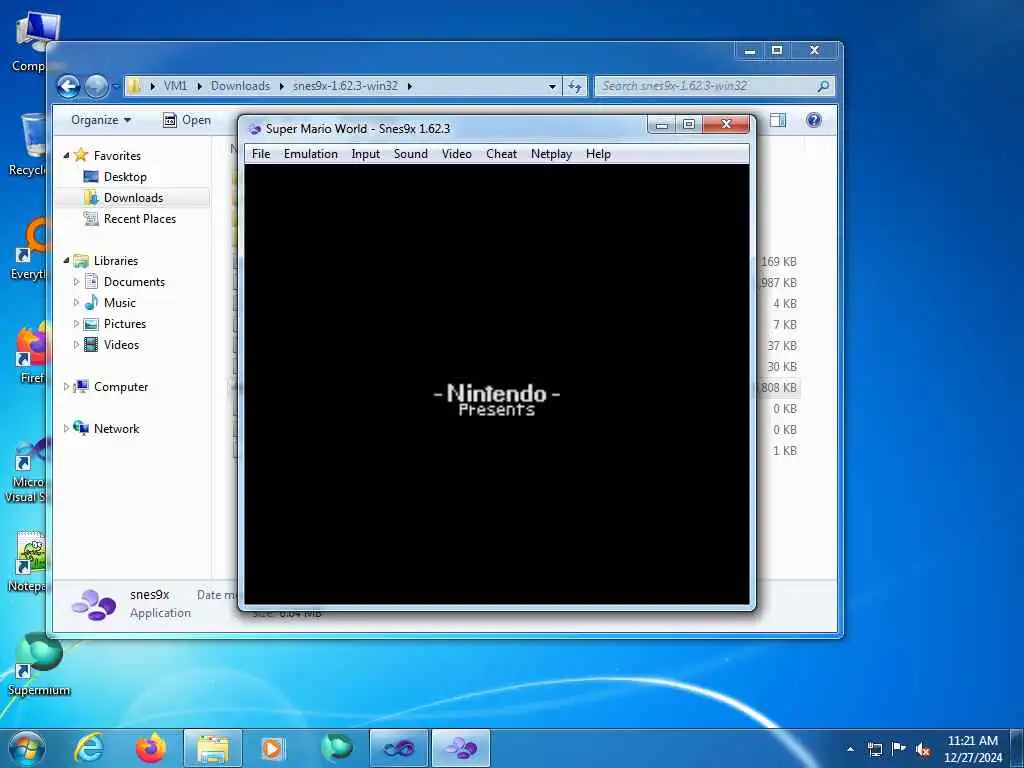The height and width of the screenshot is (768, 1024).
Task: Click the Downloads breadcrumb in the address bar
Action: click(x=240, y=86)
